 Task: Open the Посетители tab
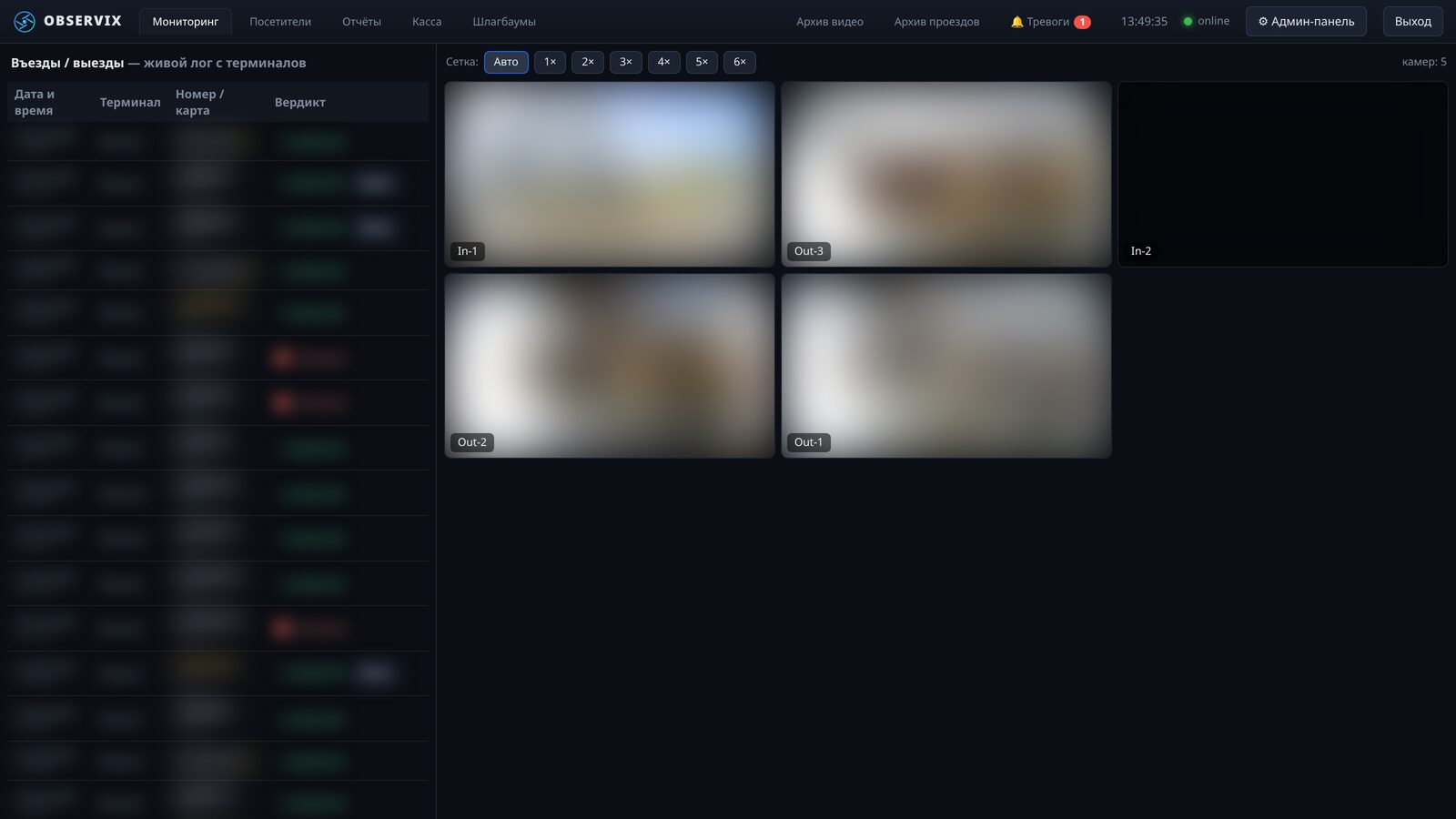pos(280,22)
